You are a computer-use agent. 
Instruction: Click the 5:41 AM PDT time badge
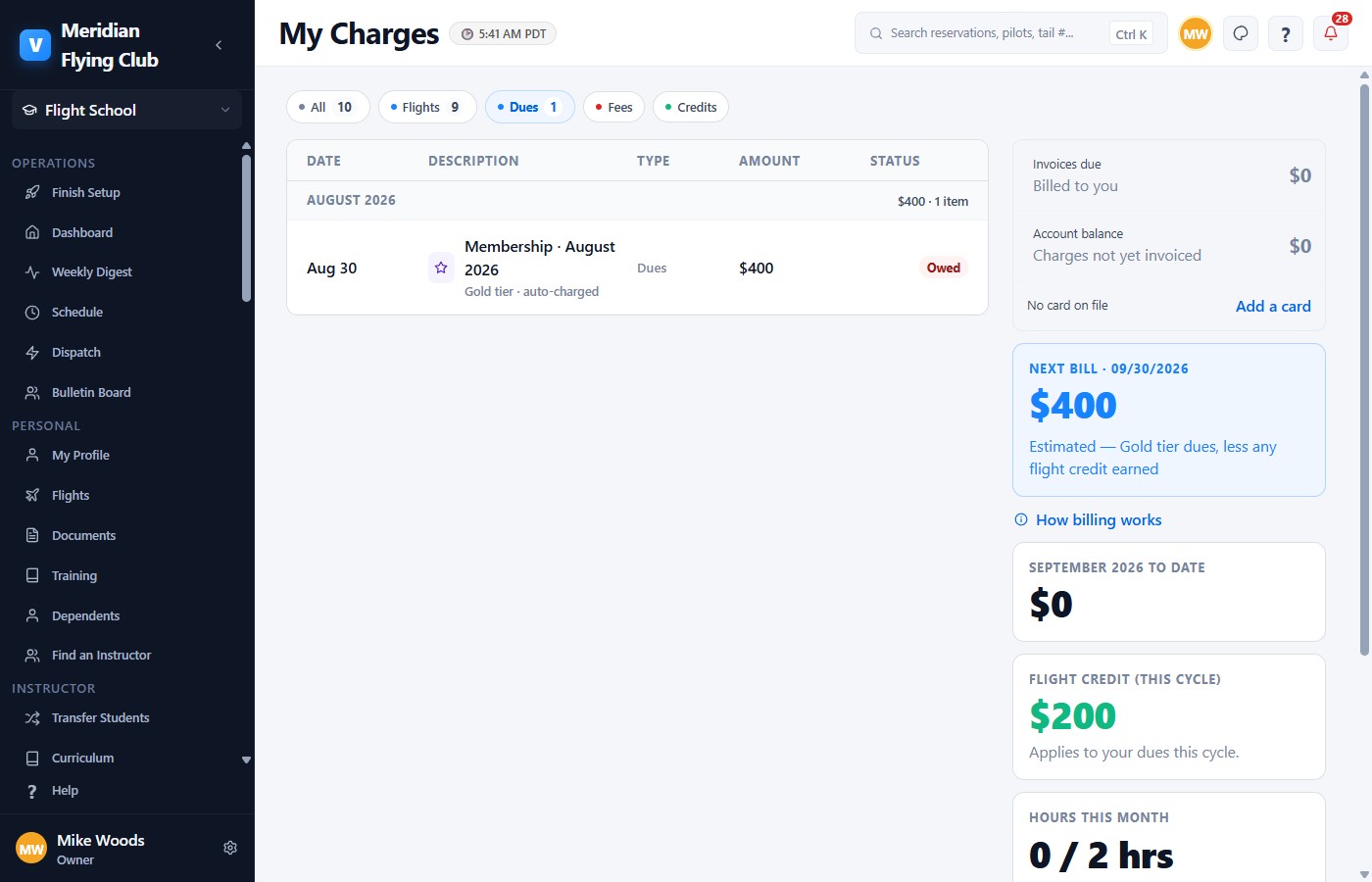tap(503, 33)
